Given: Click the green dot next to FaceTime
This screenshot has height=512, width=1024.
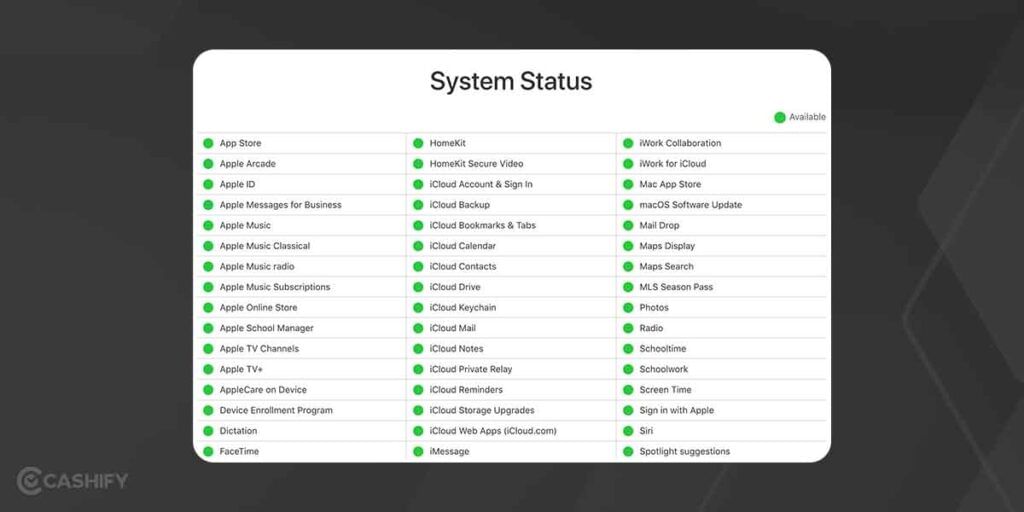Looking at the screenshot, I should coord(208,451).
